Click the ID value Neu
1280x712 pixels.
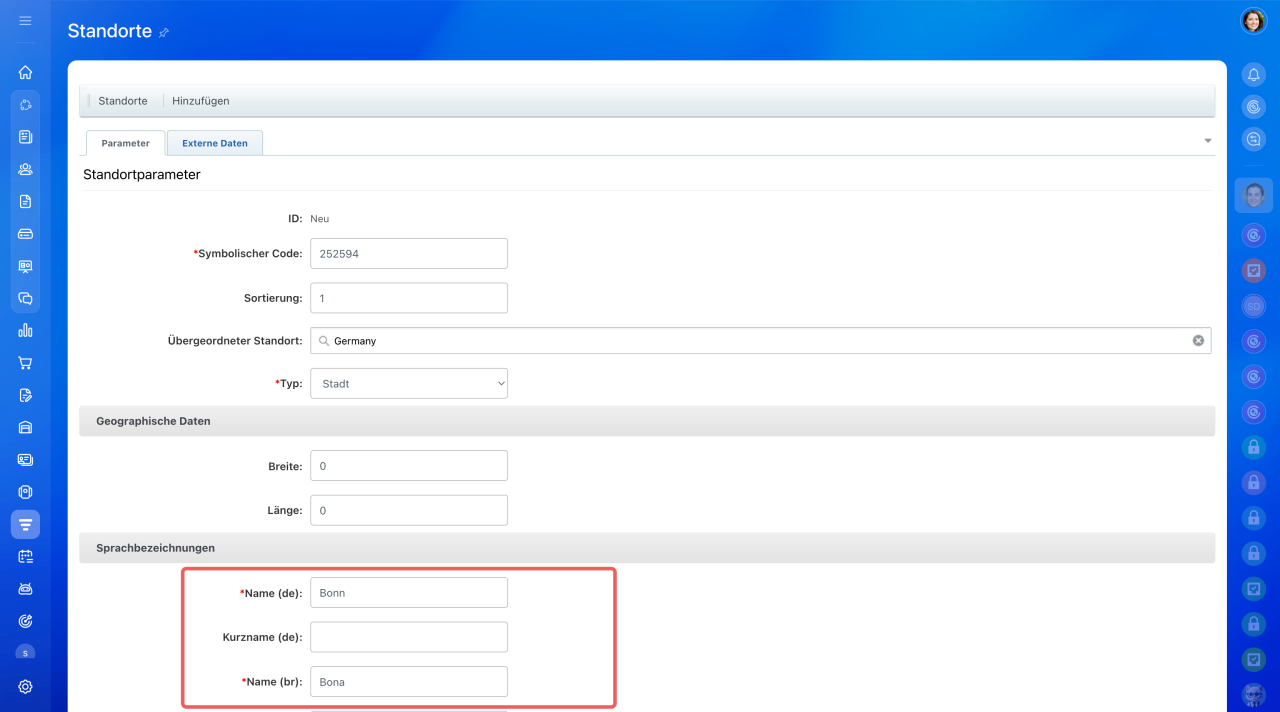point(319,218)
